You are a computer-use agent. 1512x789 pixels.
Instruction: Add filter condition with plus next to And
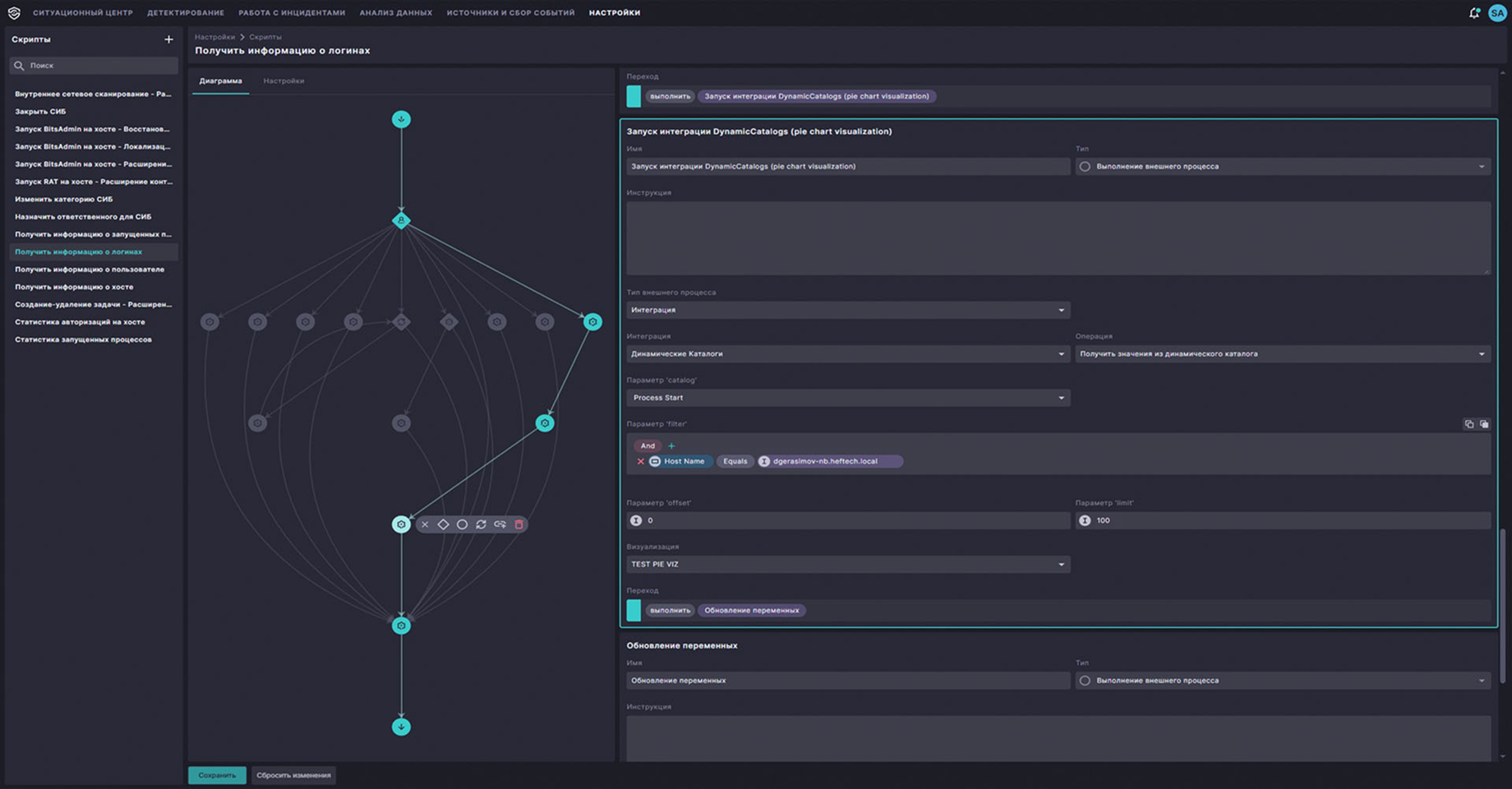click(671, 446)
